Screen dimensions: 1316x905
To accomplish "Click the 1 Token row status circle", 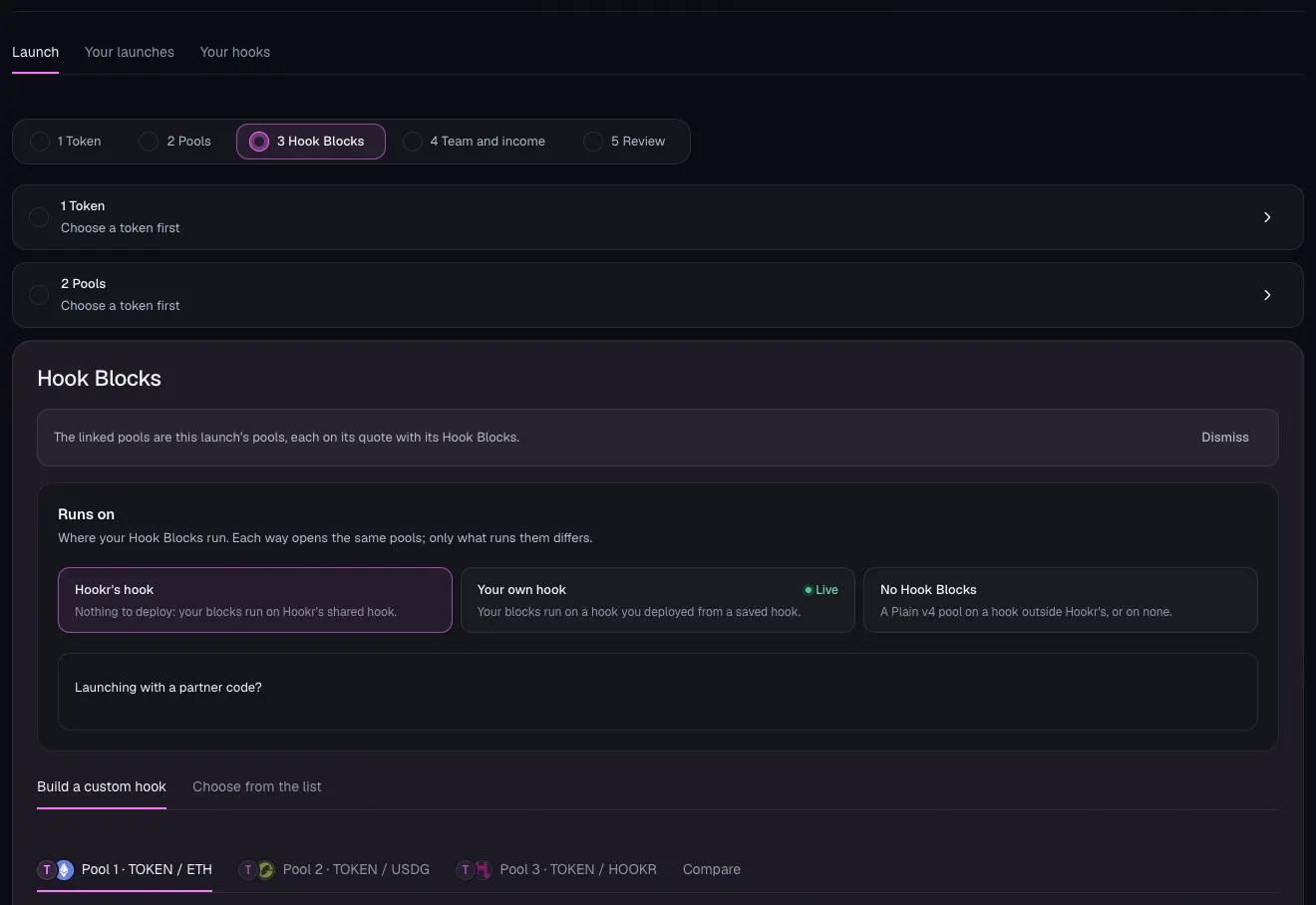I will 39,217.
